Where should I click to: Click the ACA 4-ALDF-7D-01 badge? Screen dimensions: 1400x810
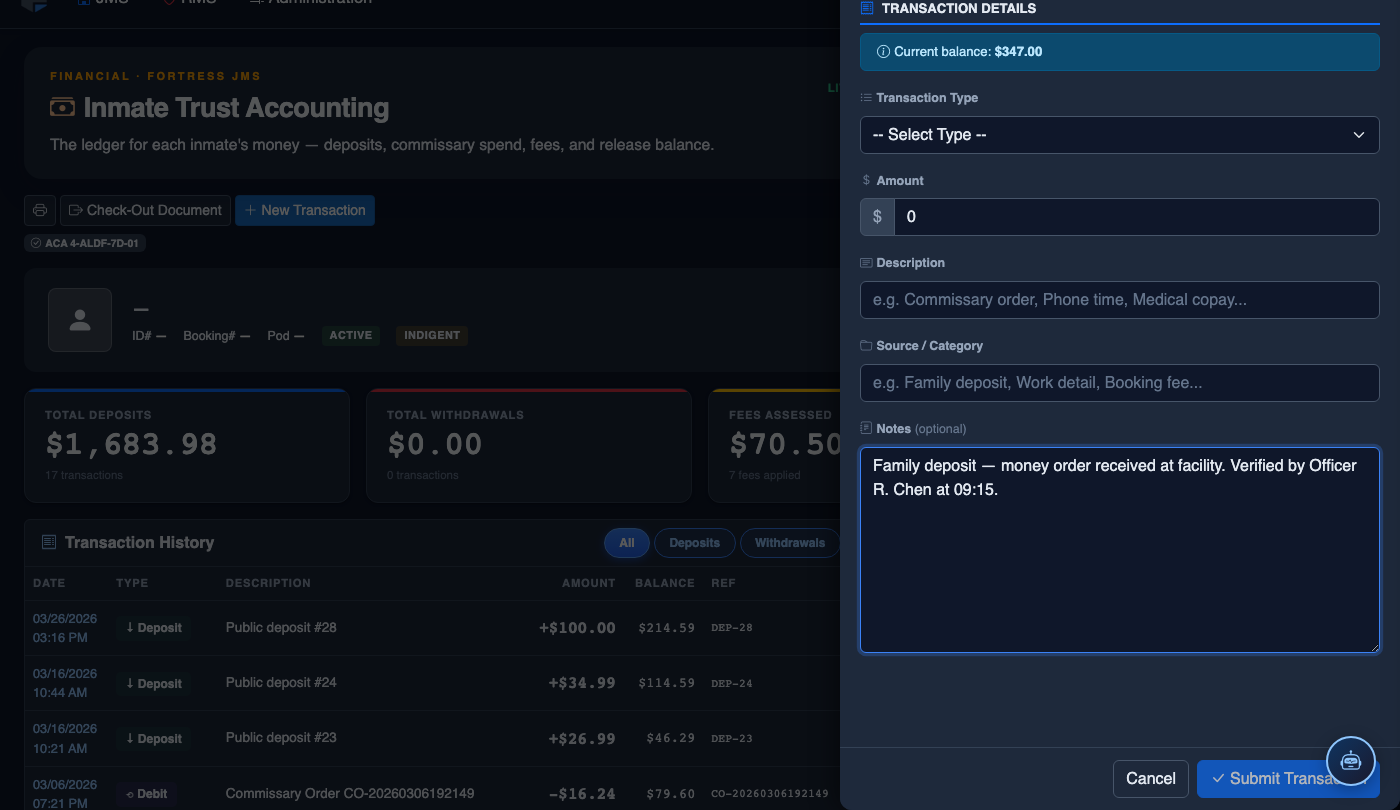point(86,243)
